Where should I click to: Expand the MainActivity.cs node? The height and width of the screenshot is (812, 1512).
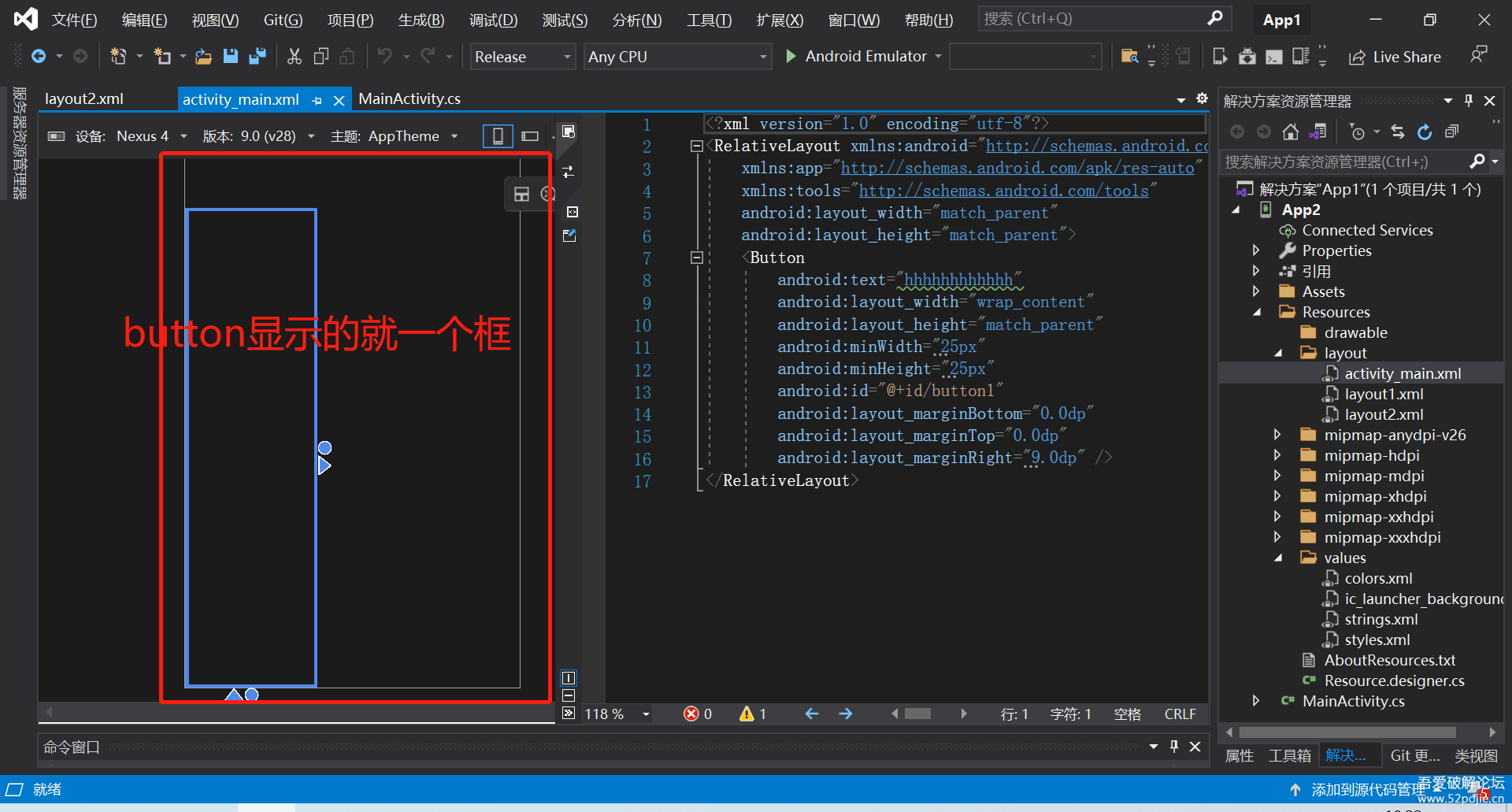click(1256, 701)
